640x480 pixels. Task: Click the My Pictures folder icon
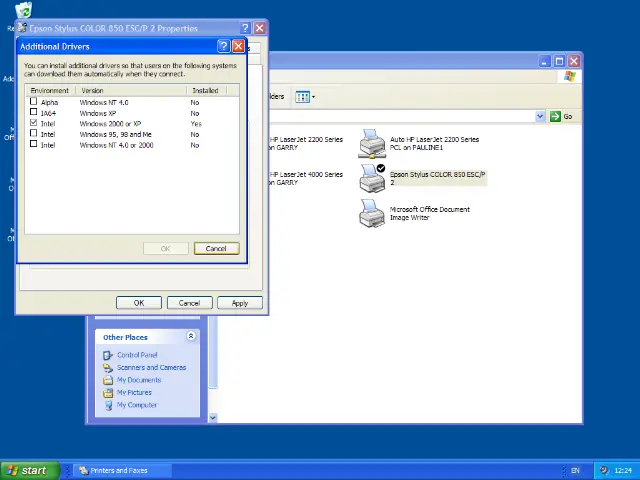[108, 393]
